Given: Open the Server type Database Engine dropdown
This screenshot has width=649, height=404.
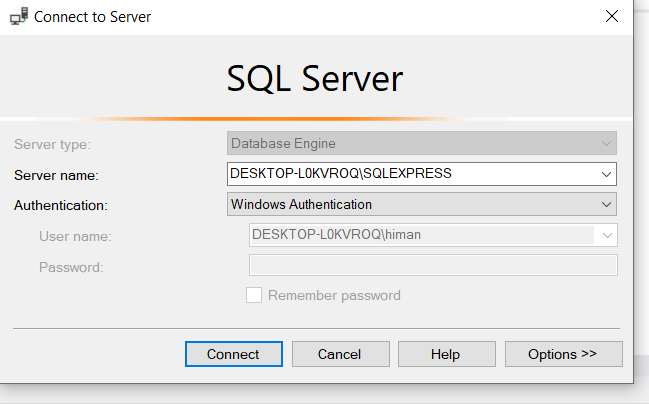Looking at the screenshot, I should click(422, 143).
